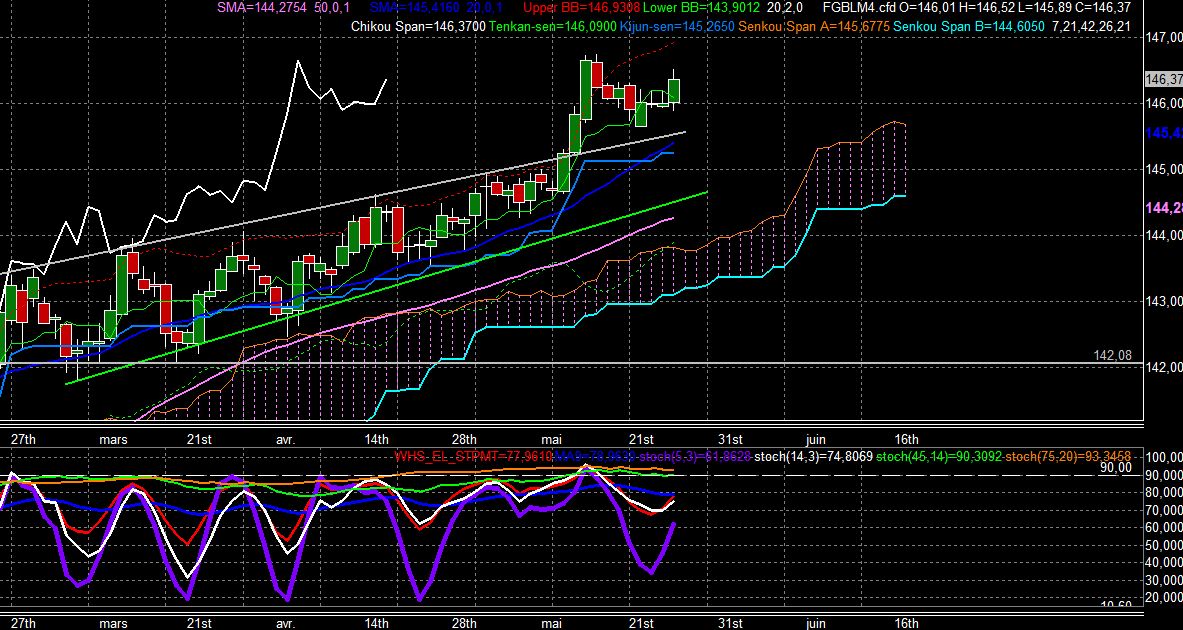Click the WHS_EL_STPMT=77,9610 indicator label
Image resolution: width=1183 pixels, height=630 pixels.
pyautogui.click(x=473, y=456)
